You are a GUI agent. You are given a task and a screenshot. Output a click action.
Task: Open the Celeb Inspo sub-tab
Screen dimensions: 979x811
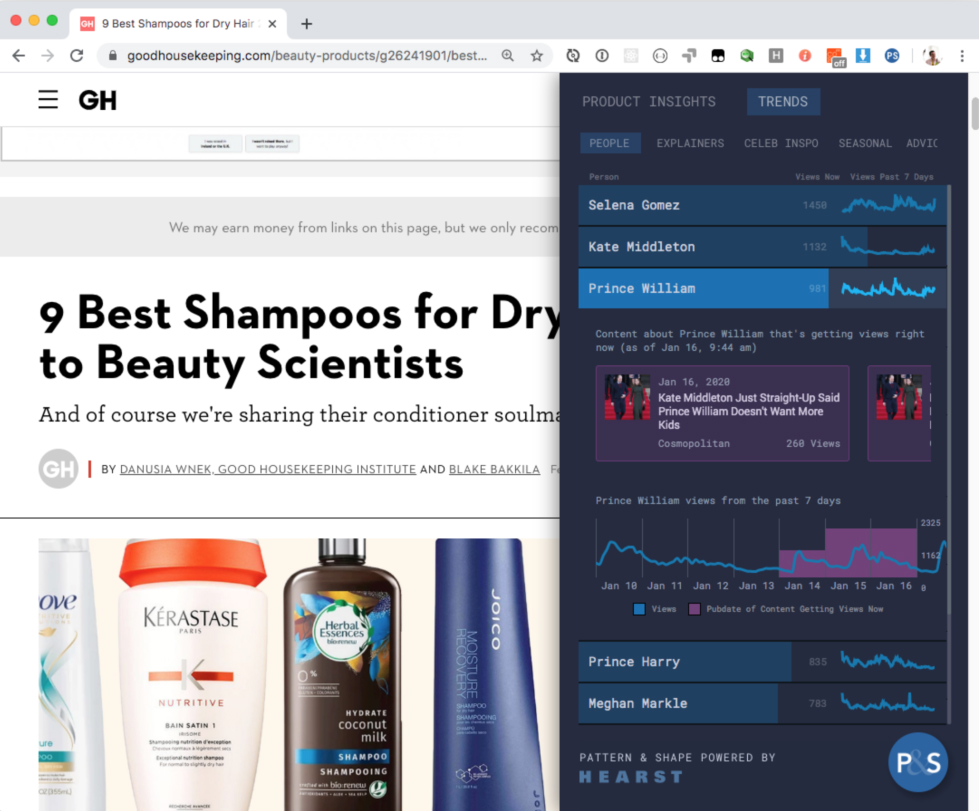click(x=781, y=143)
